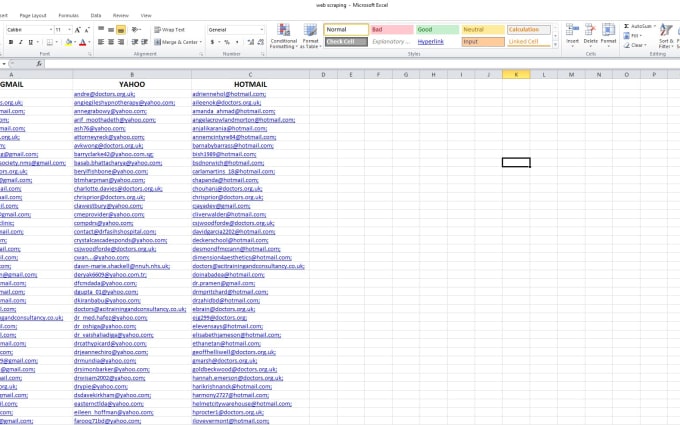Screen dimensions: 680x425
Task: Apply the Hyperlink cell style
Action: coord(437,42)
